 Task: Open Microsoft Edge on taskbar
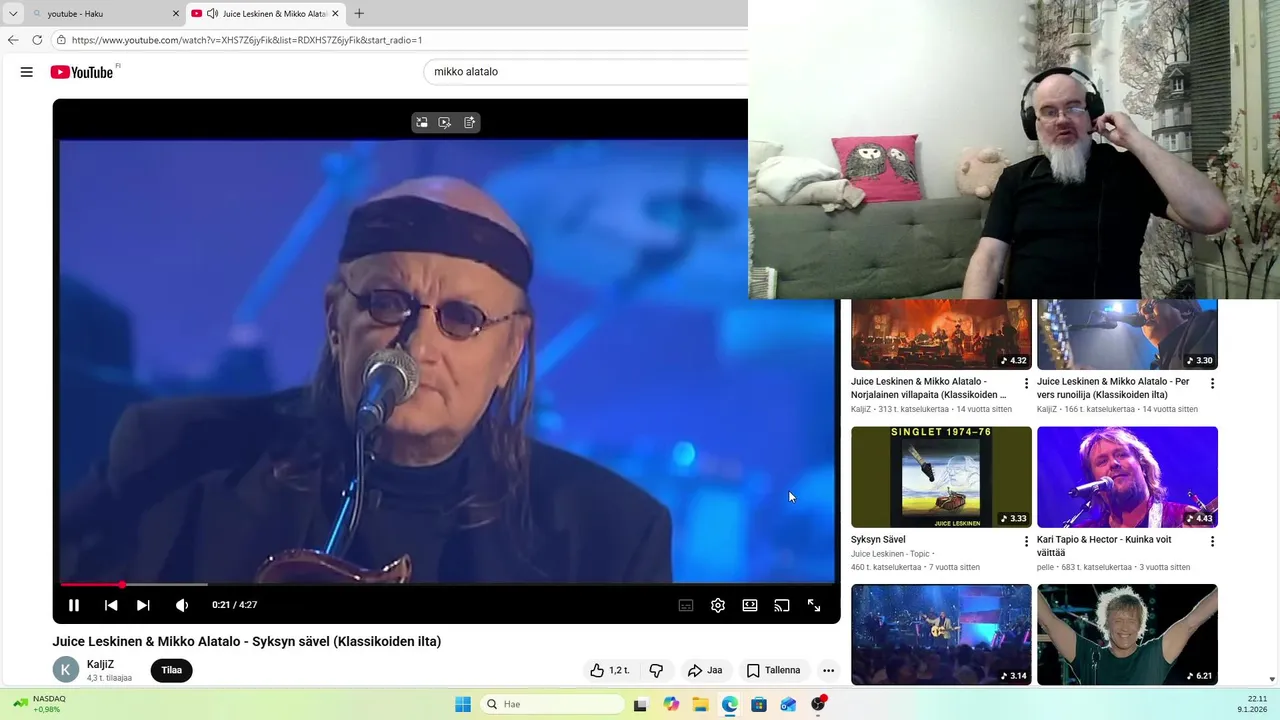click(x=730, y=704)
